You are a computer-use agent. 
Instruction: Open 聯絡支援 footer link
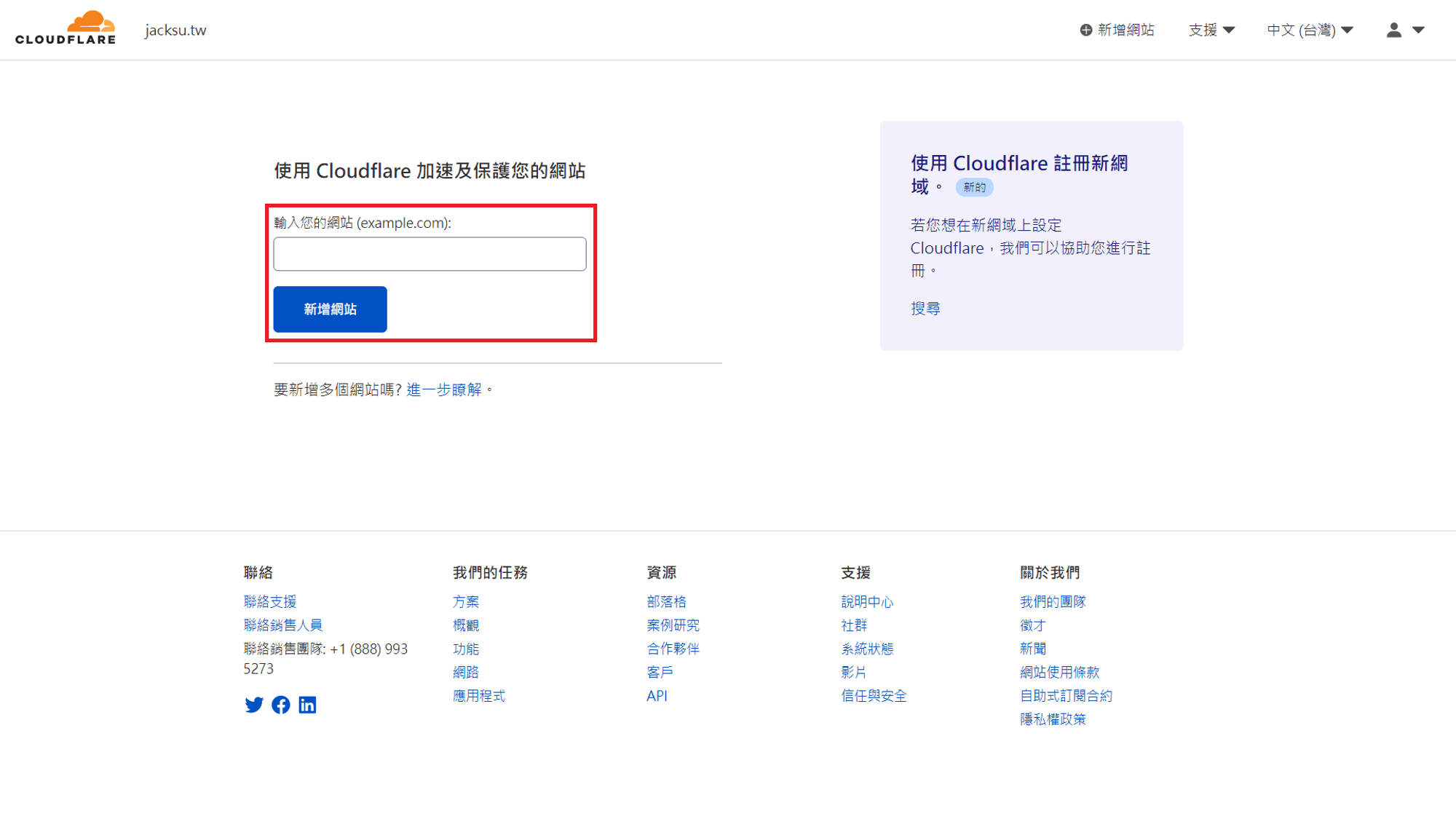270,602
